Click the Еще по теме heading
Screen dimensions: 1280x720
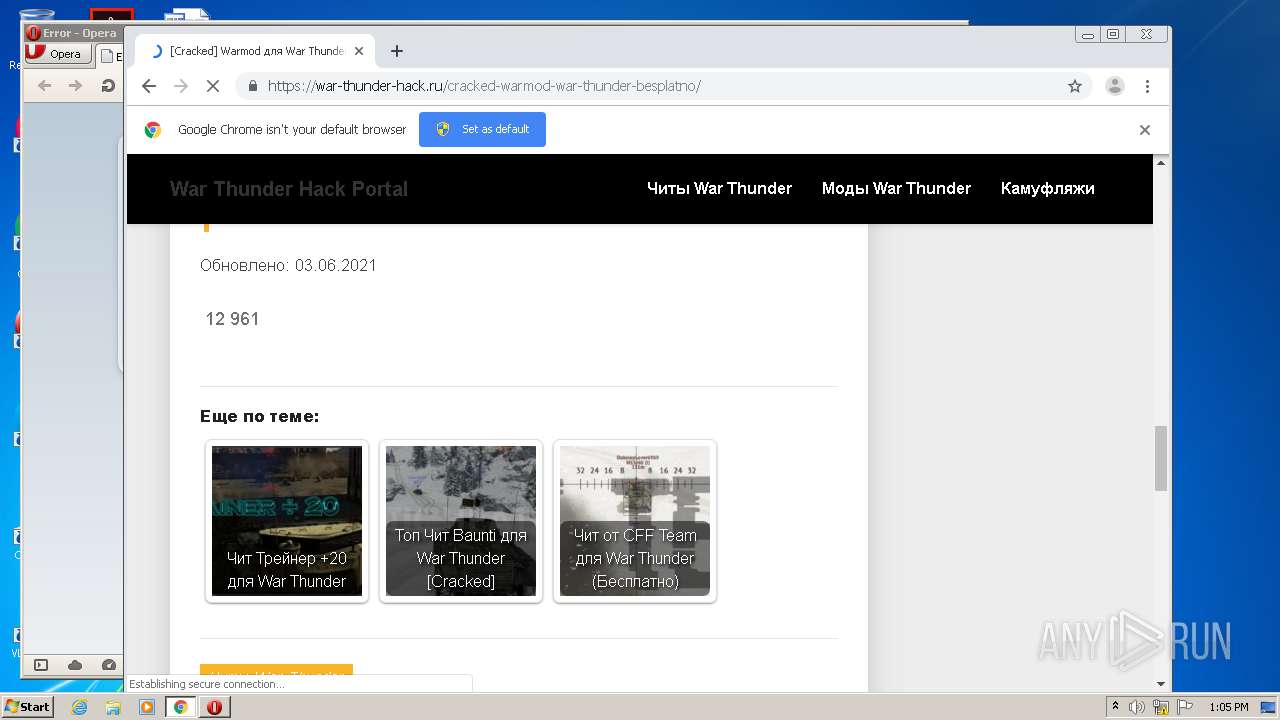click(259, 416)
